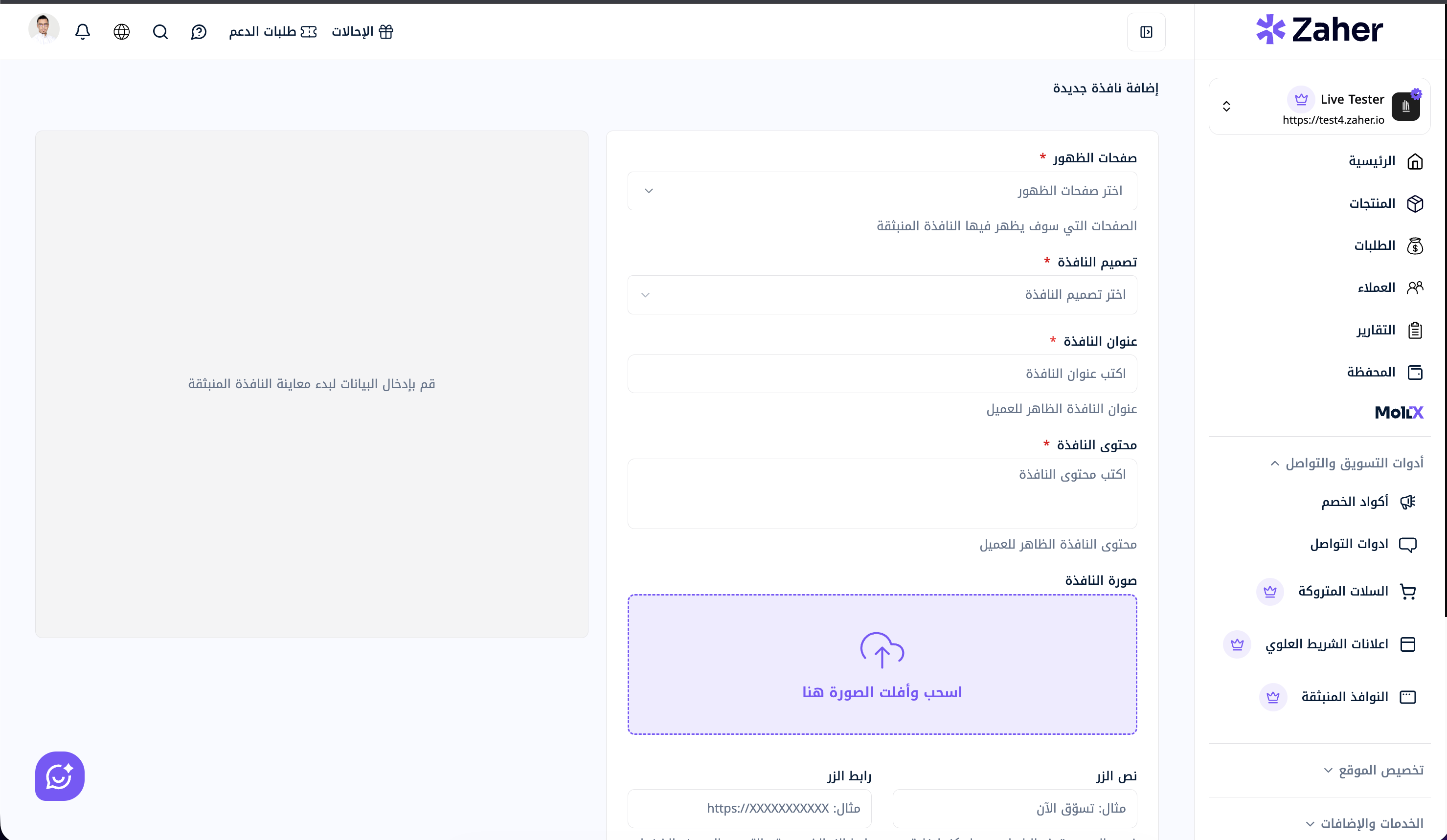Screen dimensions: 1447x840
Task: Go to المنتجات in sidebar
Action: [1372, 204]
